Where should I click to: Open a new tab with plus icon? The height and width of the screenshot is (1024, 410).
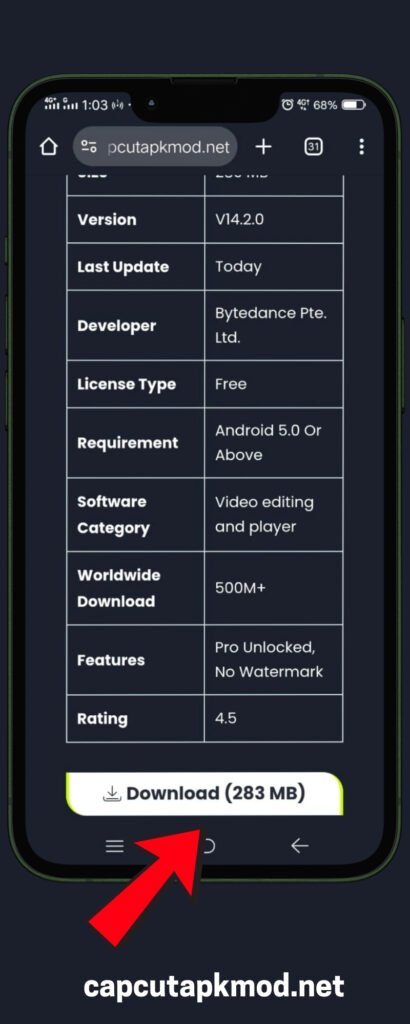(263, 147)
